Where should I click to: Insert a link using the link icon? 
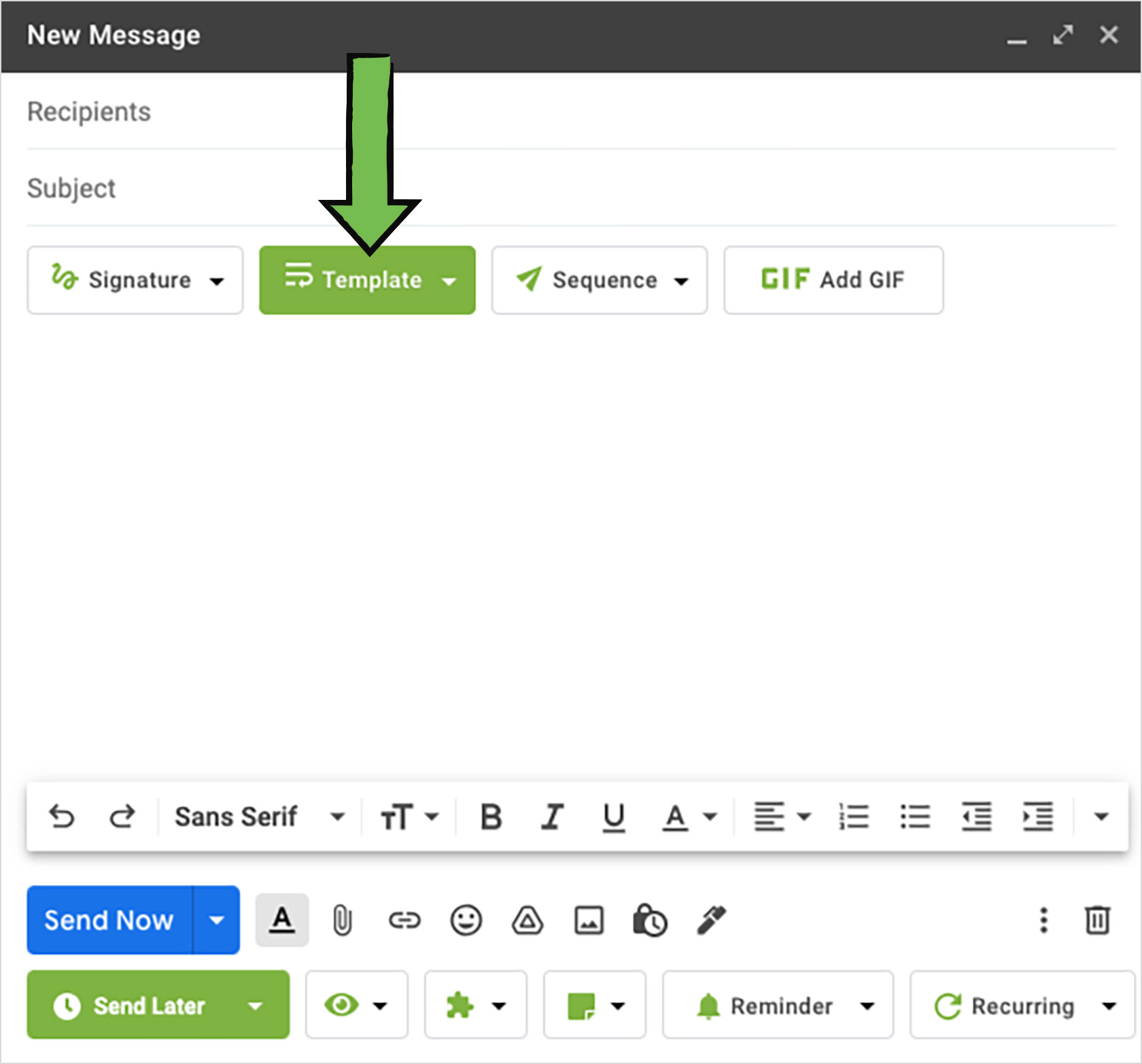pyautogui.click(x=404, y=921)
